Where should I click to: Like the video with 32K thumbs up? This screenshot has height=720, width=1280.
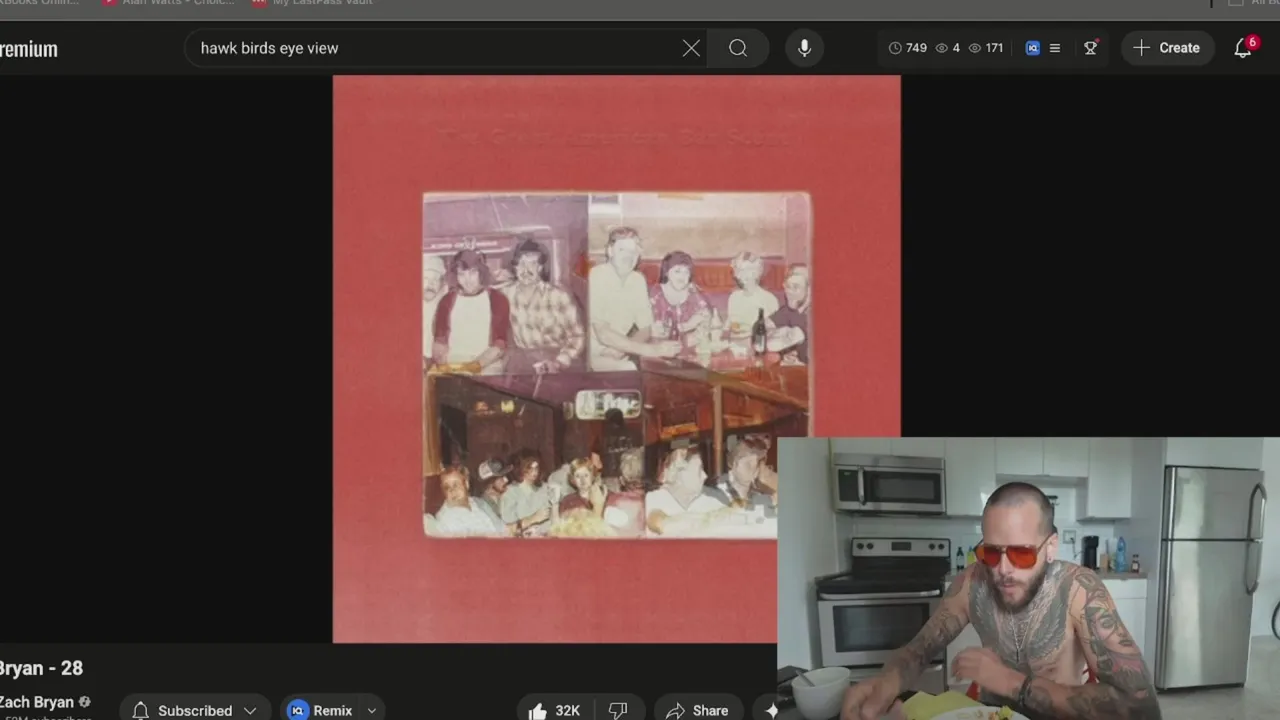pos(554,710)
